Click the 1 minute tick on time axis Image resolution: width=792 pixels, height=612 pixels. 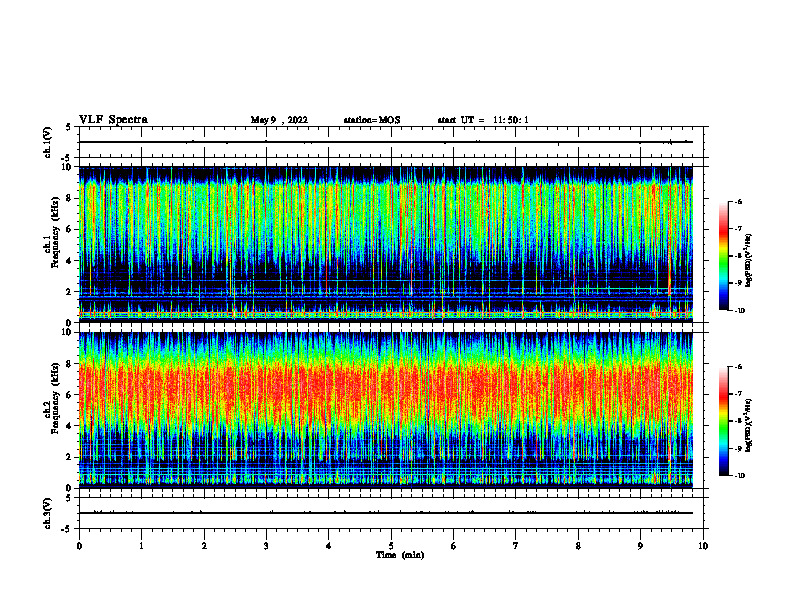[x=141, y=546]
